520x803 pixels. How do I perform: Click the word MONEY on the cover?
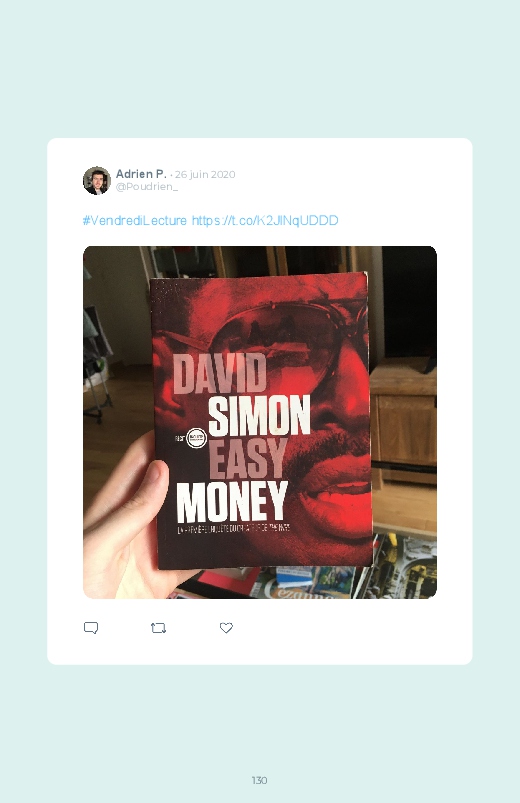pyautogui.click(x=232, y=502)
